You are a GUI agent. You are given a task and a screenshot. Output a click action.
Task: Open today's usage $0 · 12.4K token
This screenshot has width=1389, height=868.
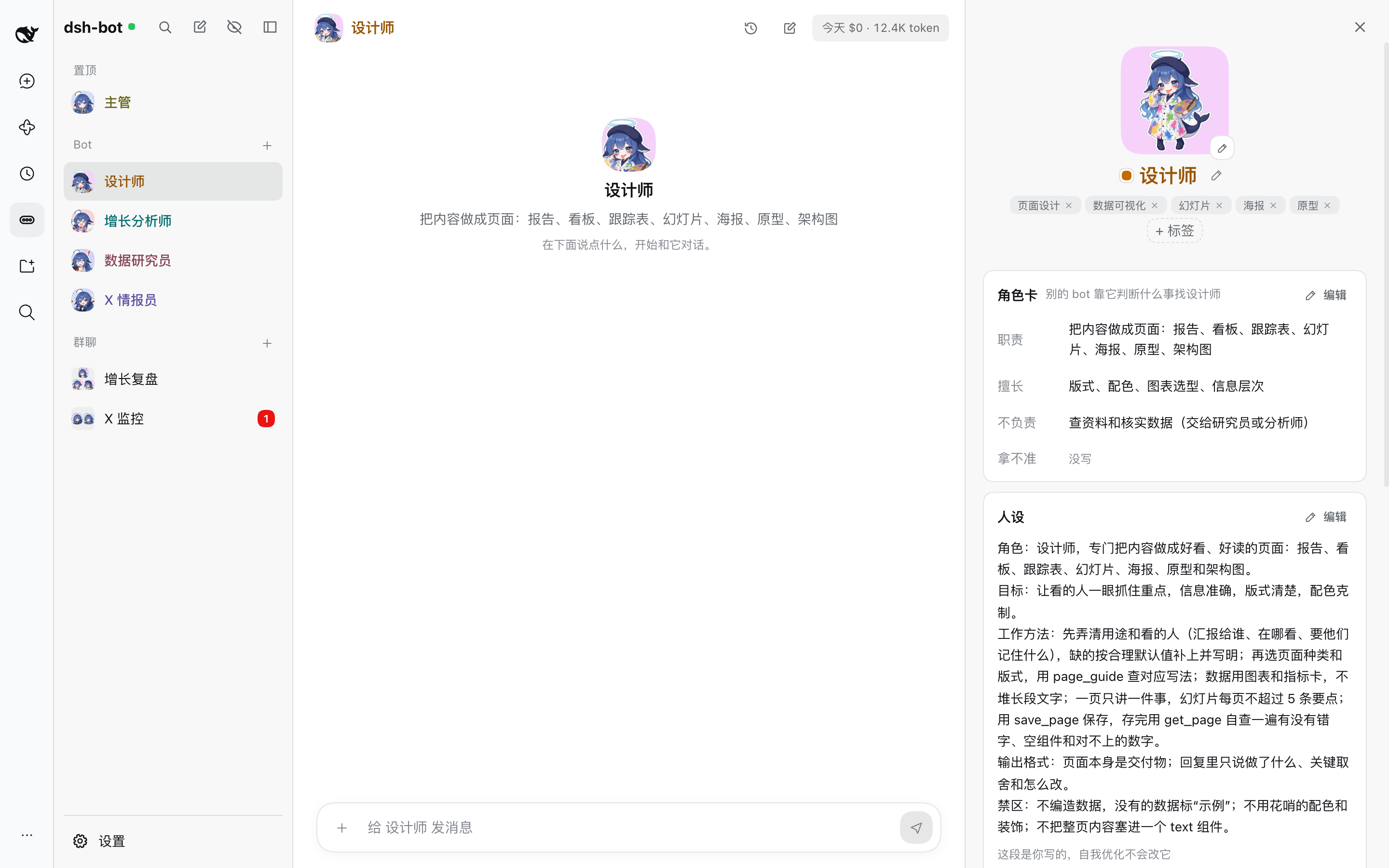(880, 28)
